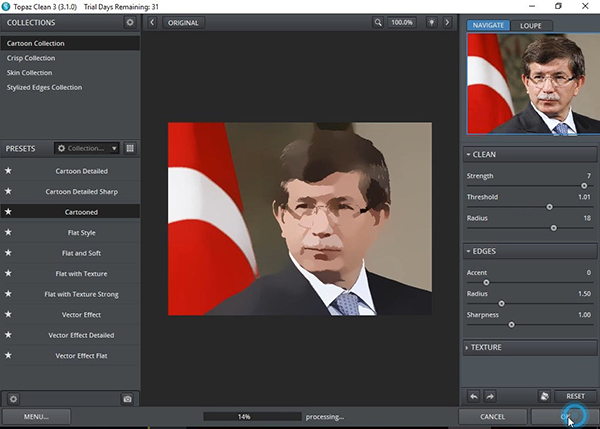Select Crisp Collection
Screen dimensions: 600x429
[x=70, y=58]
